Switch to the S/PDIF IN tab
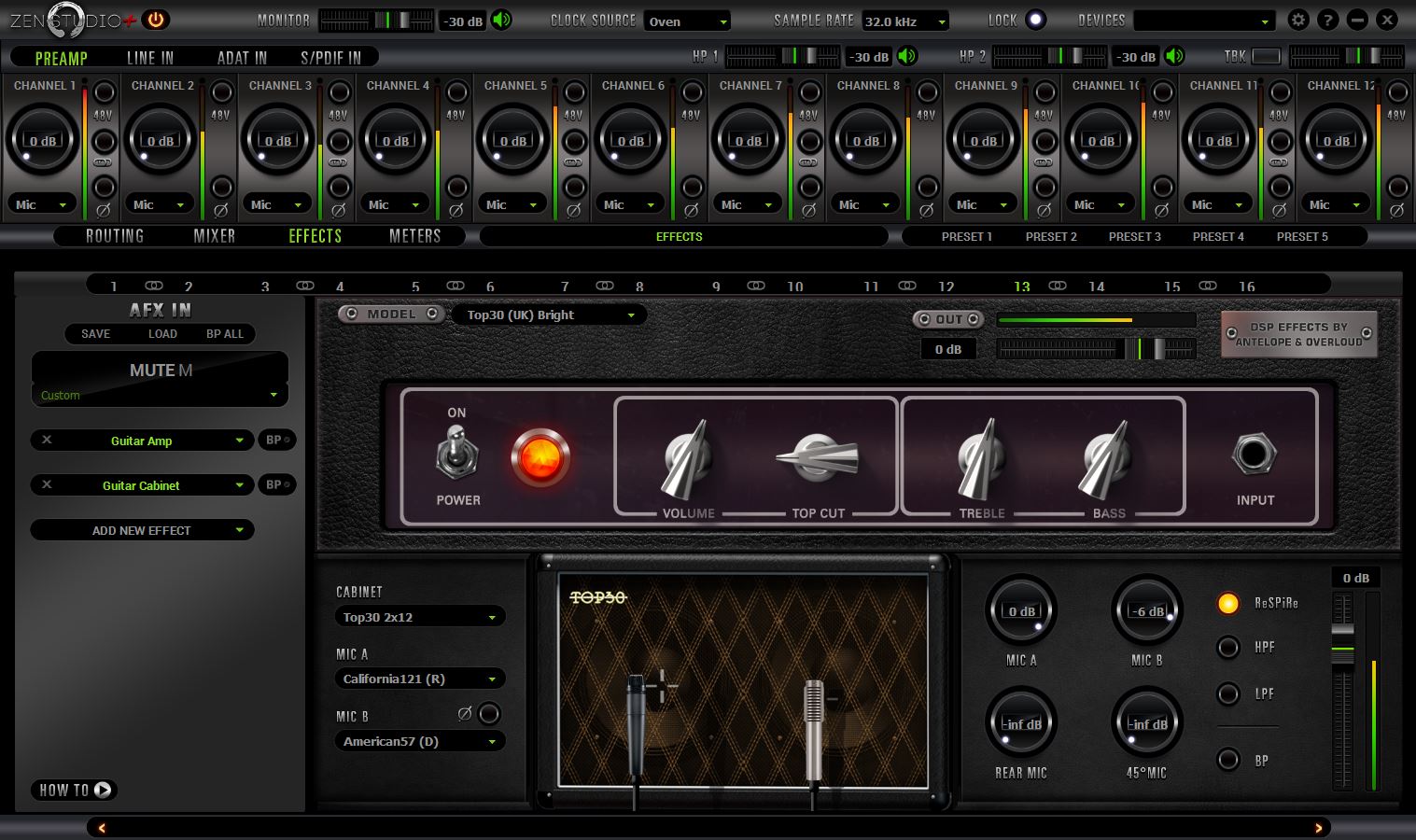The image size is (1416, 840). point(330,58)
